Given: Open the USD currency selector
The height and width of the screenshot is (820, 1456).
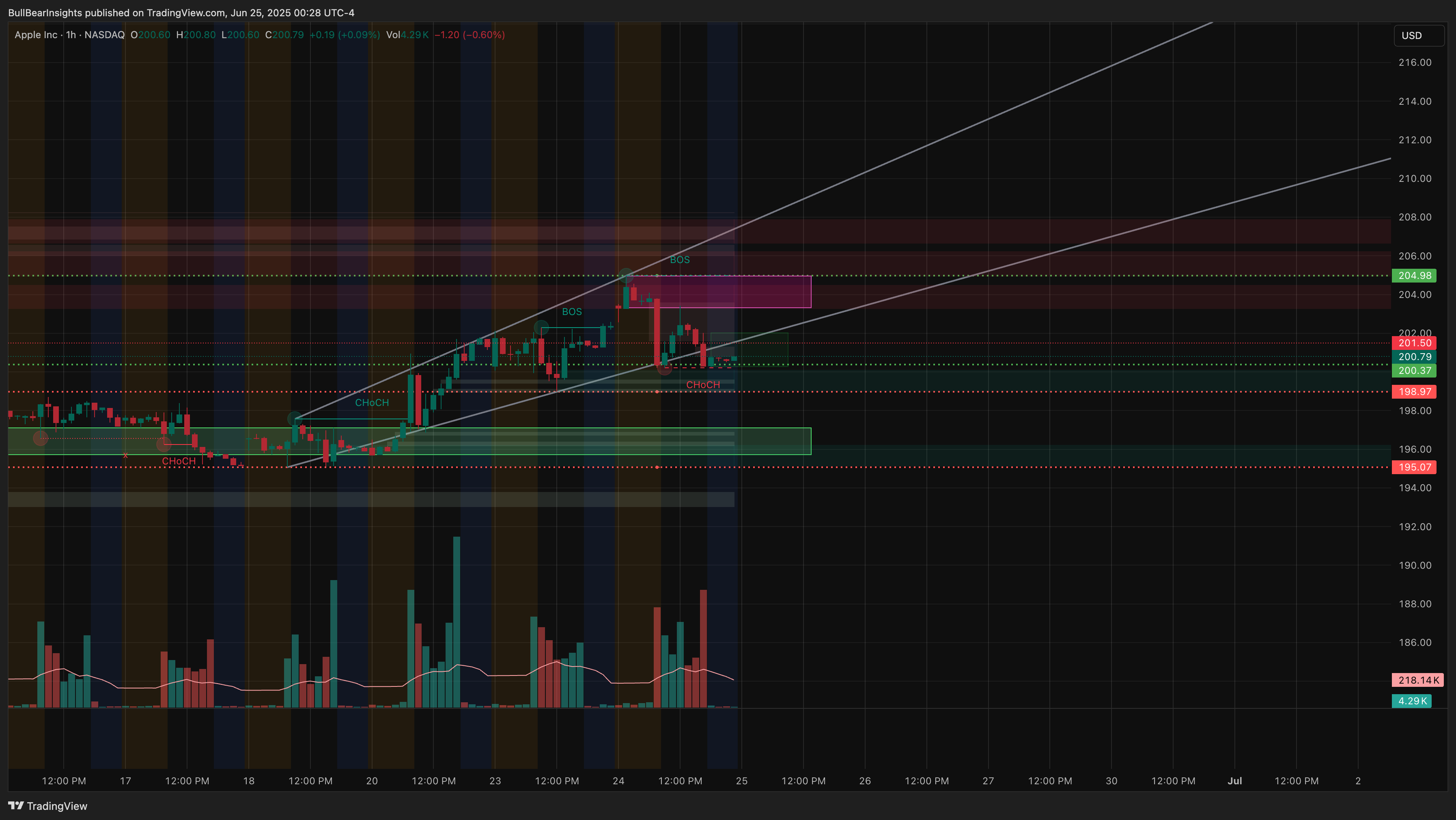Looking at the screenshot, I should point(1419,36).
